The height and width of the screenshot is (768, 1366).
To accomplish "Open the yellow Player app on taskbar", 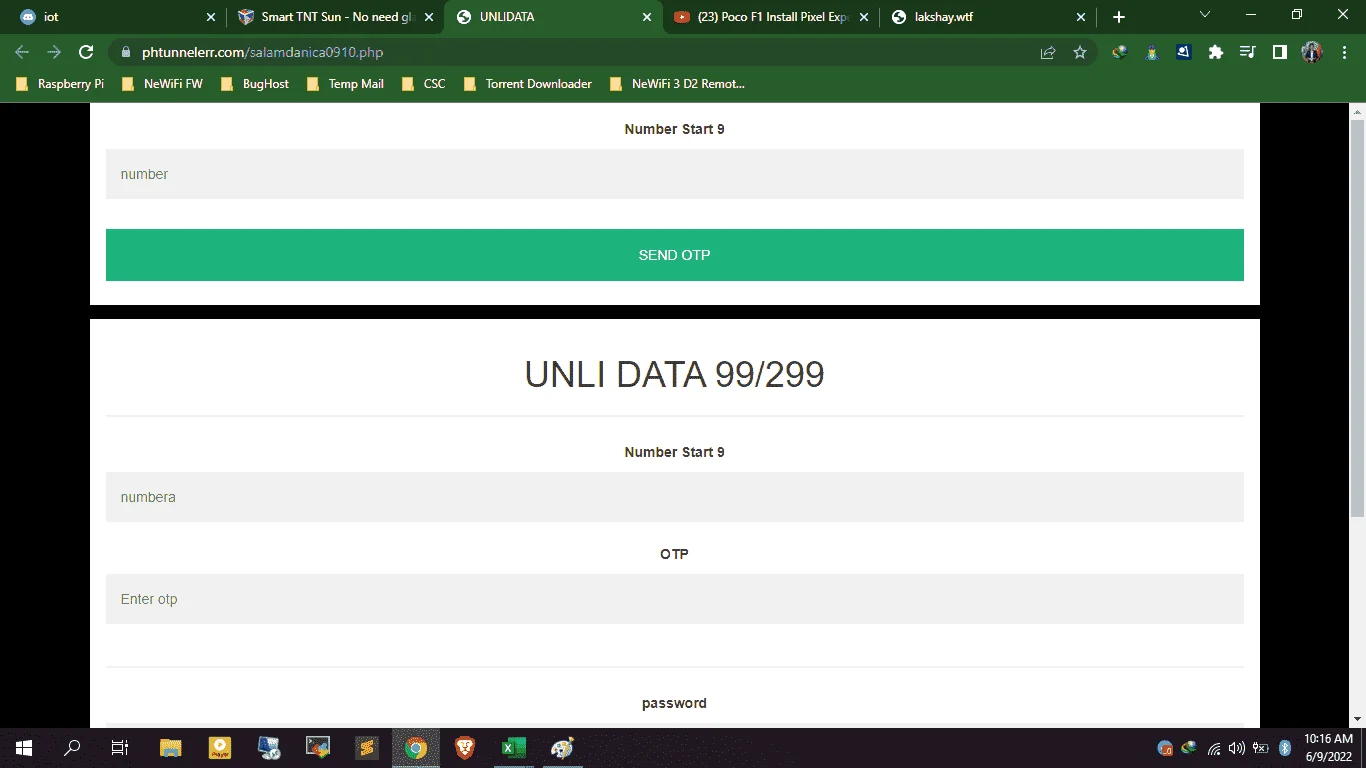I will coord(220,748).
